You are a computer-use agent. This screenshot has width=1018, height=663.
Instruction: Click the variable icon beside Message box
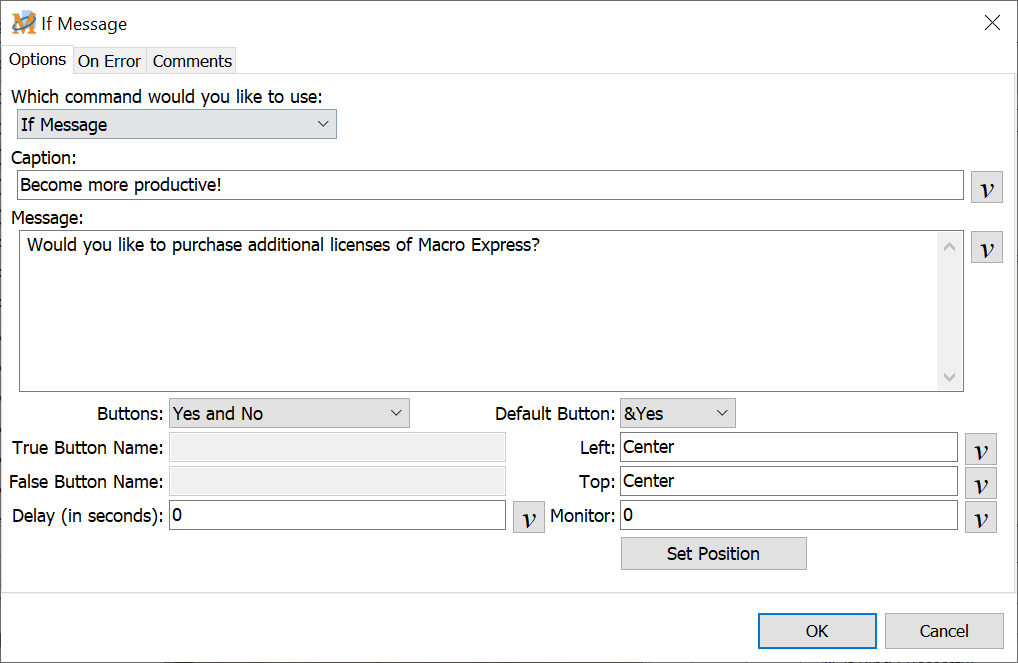[986, 247]
